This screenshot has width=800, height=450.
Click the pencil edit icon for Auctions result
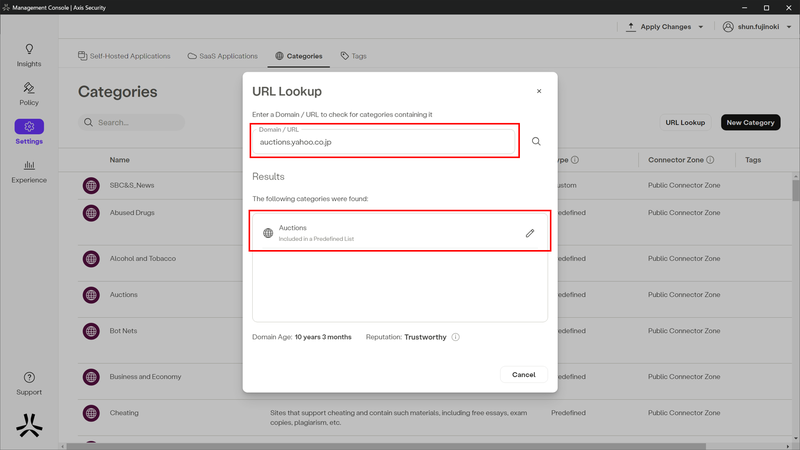click(x=530, y=233)
